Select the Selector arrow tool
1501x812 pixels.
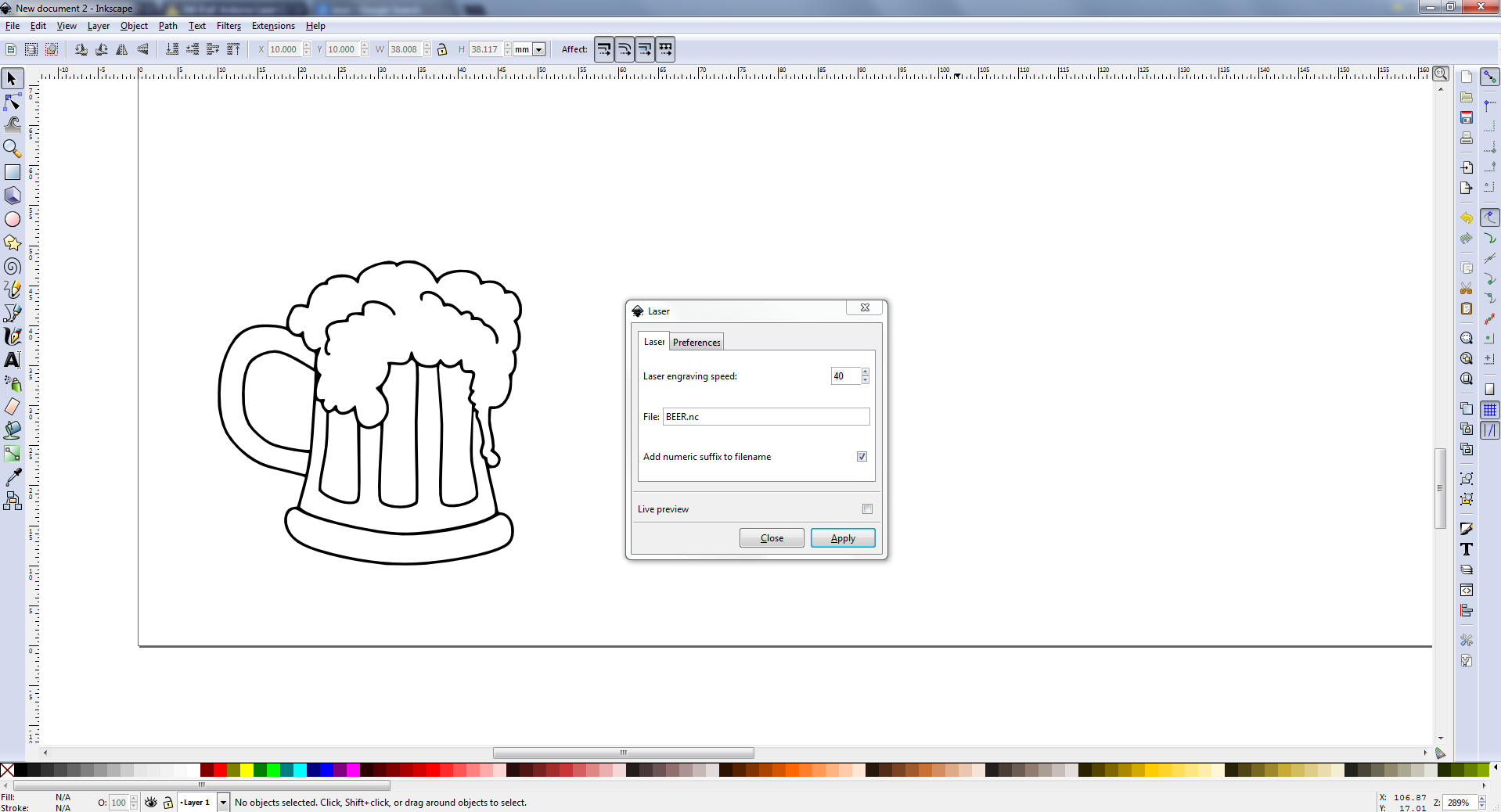[x=13, y=78]
